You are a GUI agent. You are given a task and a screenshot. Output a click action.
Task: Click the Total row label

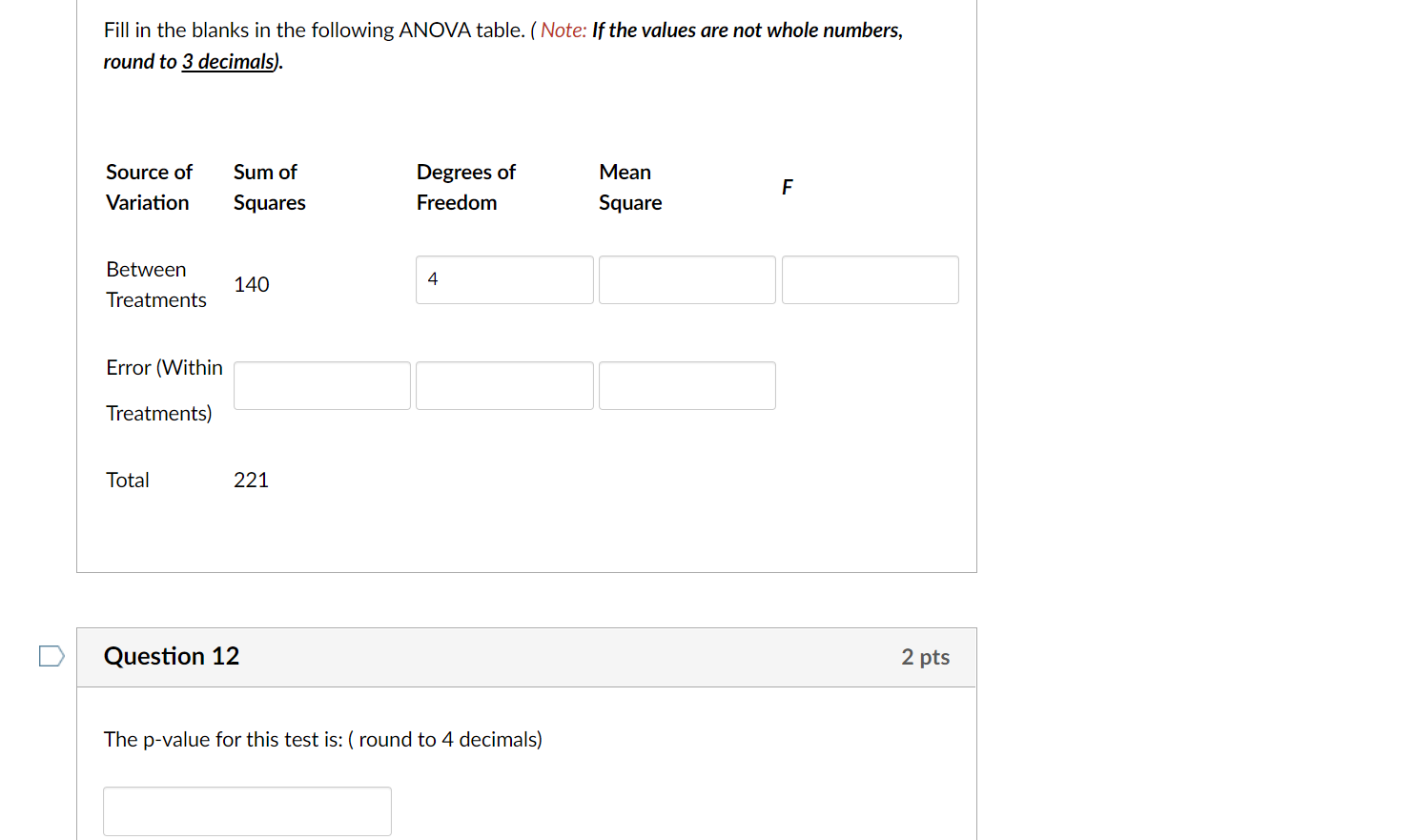(x=127, y=480)
